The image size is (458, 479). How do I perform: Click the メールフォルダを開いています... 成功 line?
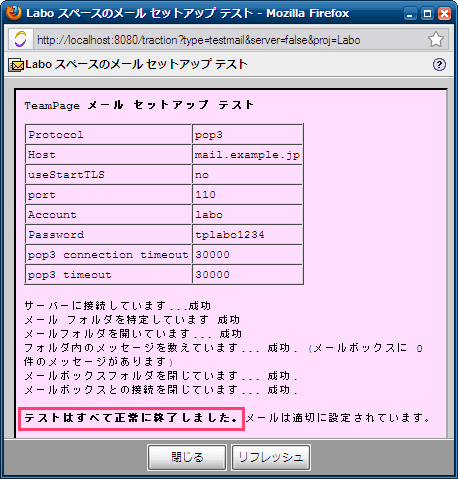click(133, 334)
